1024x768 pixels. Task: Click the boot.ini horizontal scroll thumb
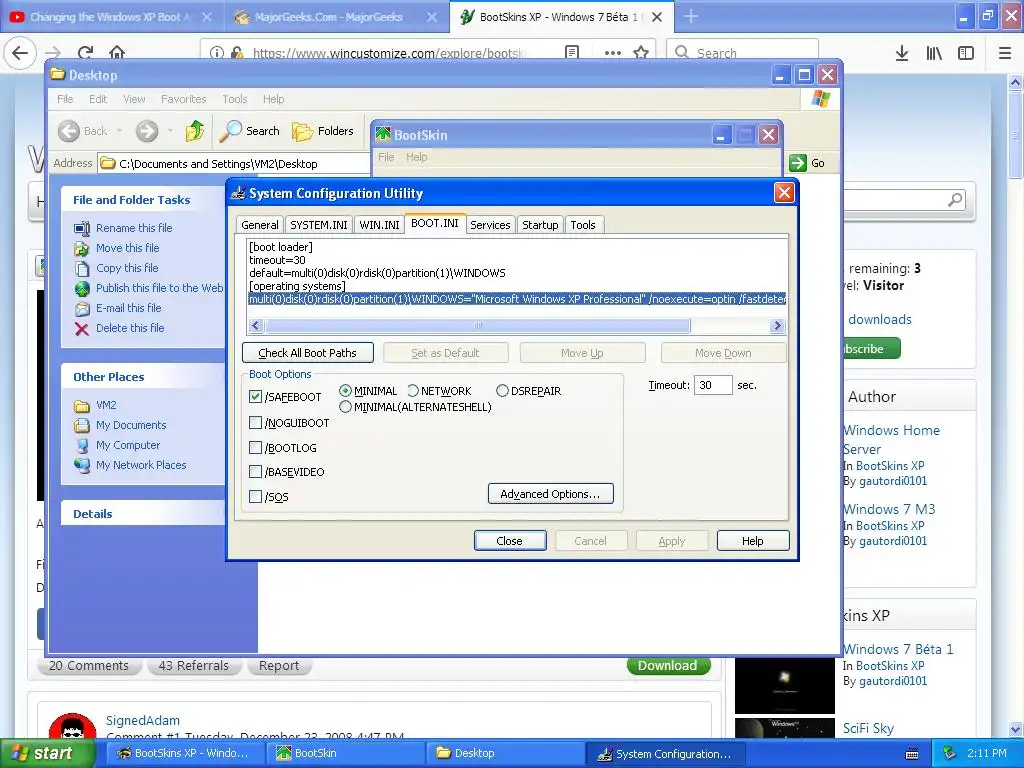[x=477, y=325]
